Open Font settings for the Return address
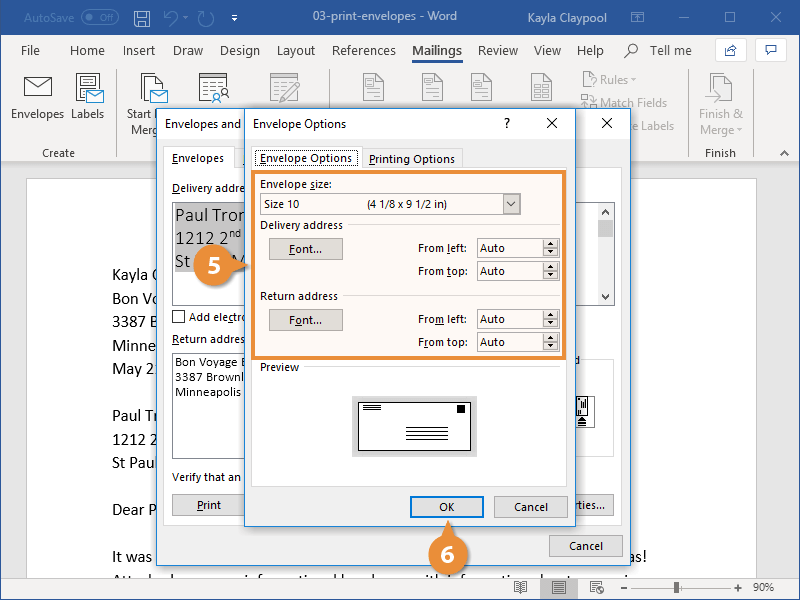The image size is (800, 600). pyautogui.click(x=305, y=320)
